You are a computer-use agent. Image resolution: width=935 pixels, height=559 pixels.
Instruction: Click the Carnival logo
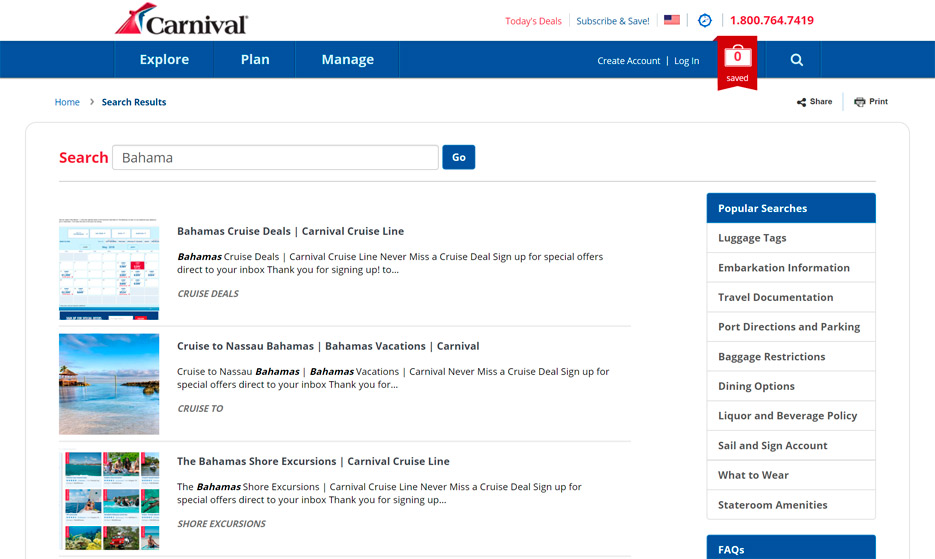coord(181,20)
